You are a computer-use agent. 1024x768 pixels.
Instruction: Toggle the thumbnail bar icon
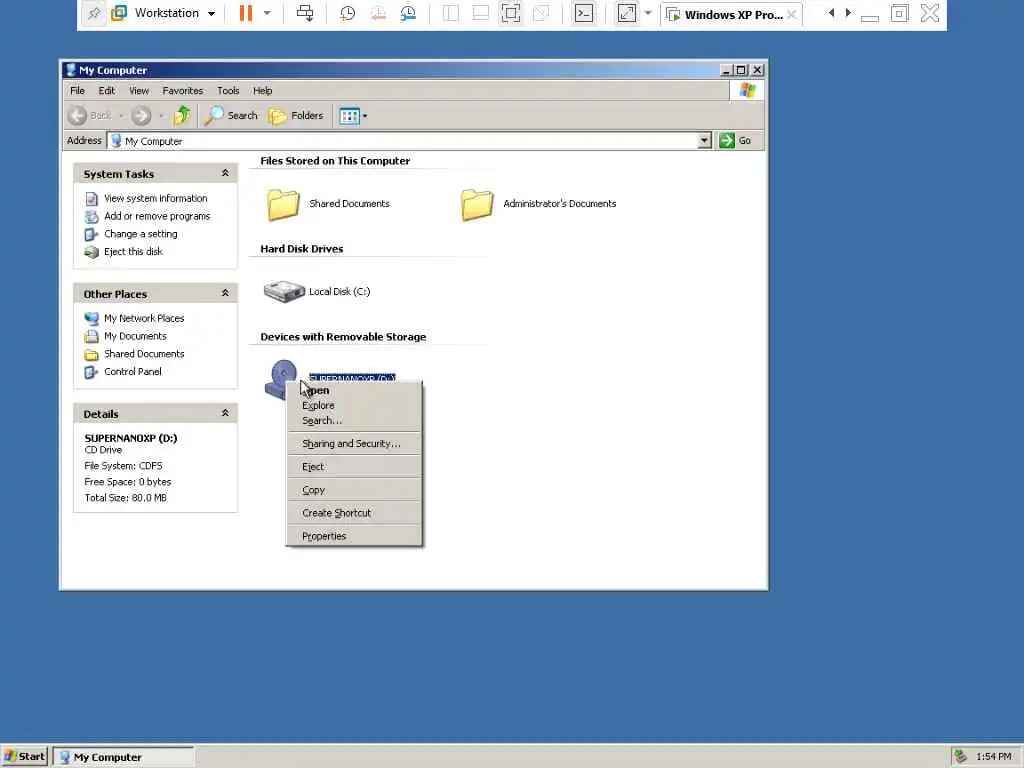click(x=481, y=13)
